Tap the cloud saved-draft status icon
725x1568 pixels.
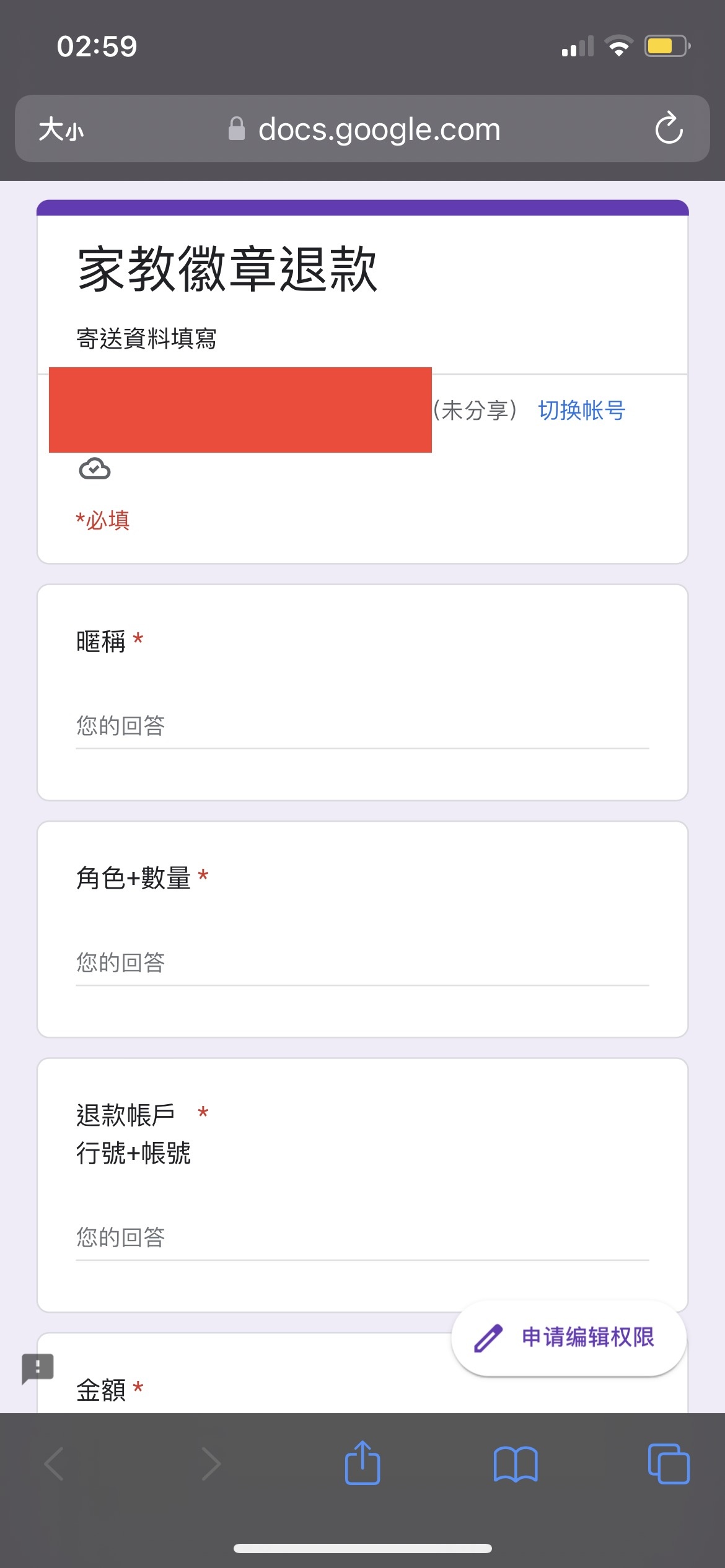[95, 469]
